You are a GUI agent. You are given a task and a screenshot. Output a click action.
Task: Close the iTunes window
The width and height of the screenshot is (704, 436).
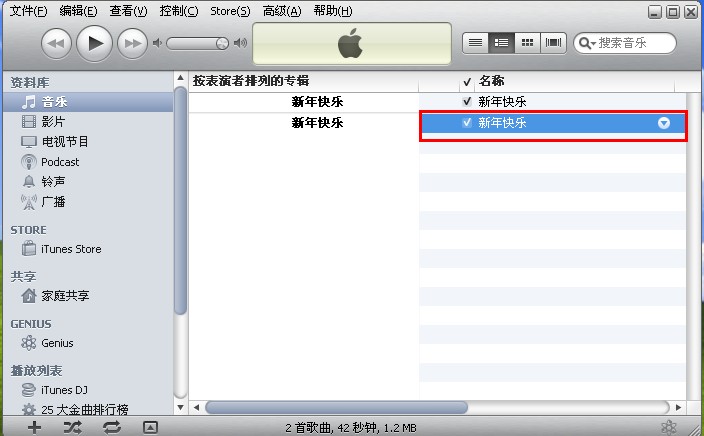click(691, 12)
